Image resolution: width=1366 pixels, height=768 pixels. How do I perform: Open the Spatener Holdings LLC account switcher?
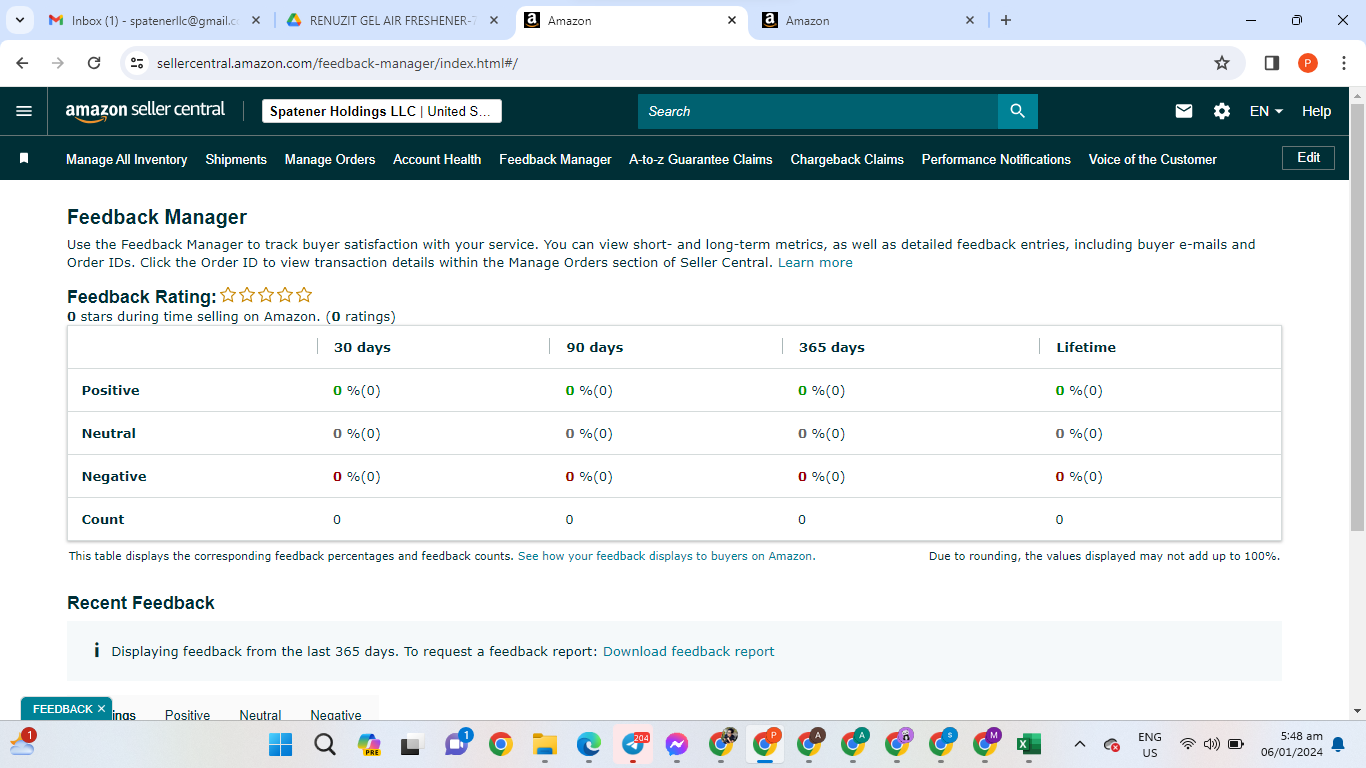click(382, 111)
